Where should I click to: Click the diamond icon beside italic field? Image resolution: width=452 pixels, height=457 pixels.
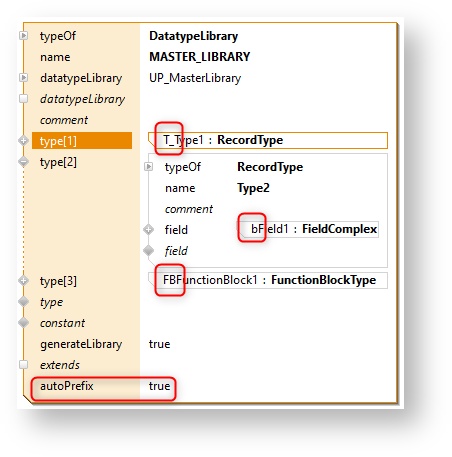click(149, 250)
